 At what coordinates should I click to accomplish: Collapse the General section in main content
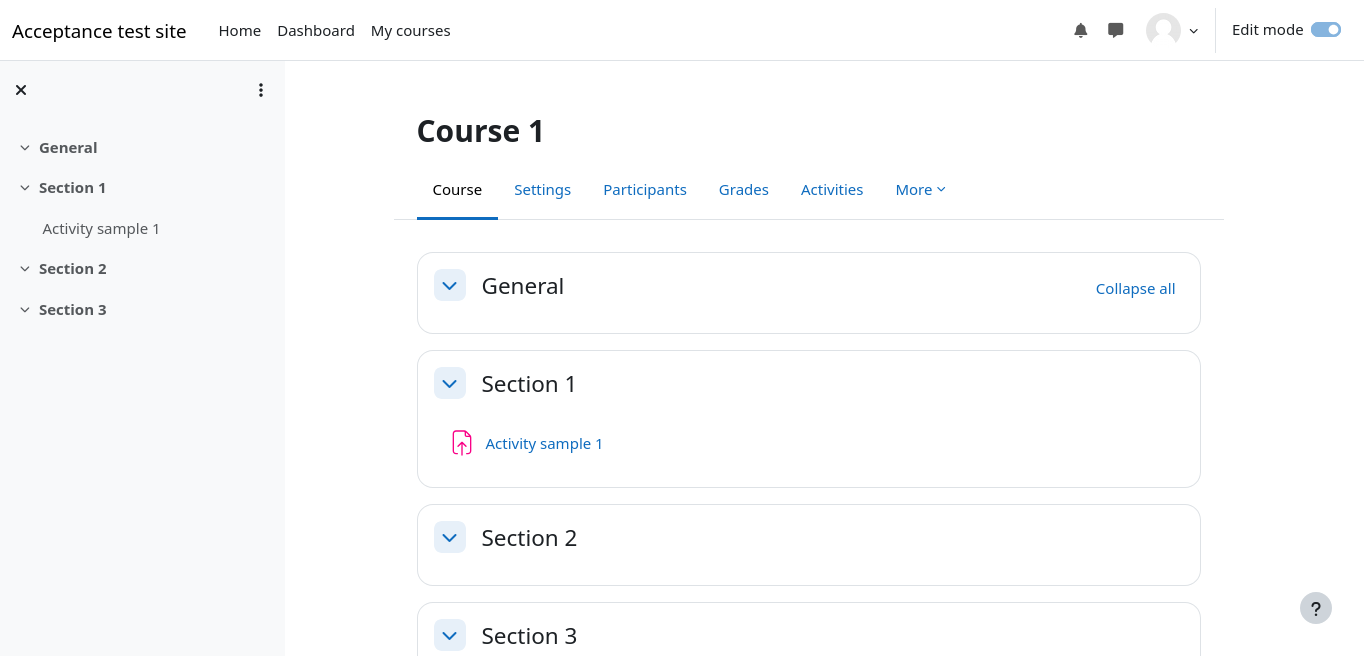pyautogui.click(x=450, y=286)
